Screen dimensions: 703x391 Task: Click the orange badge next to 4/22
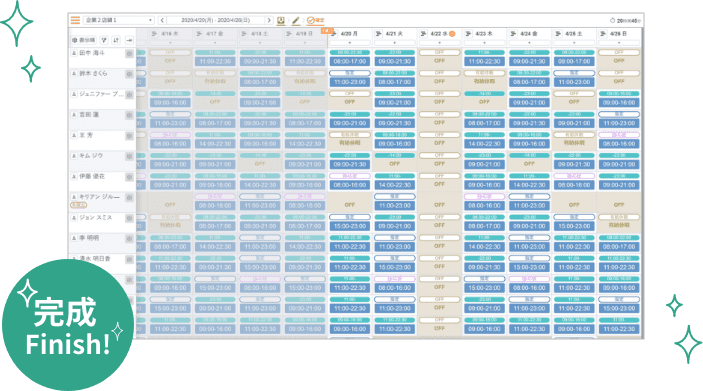pyautogui.click(x=452, y=34)
